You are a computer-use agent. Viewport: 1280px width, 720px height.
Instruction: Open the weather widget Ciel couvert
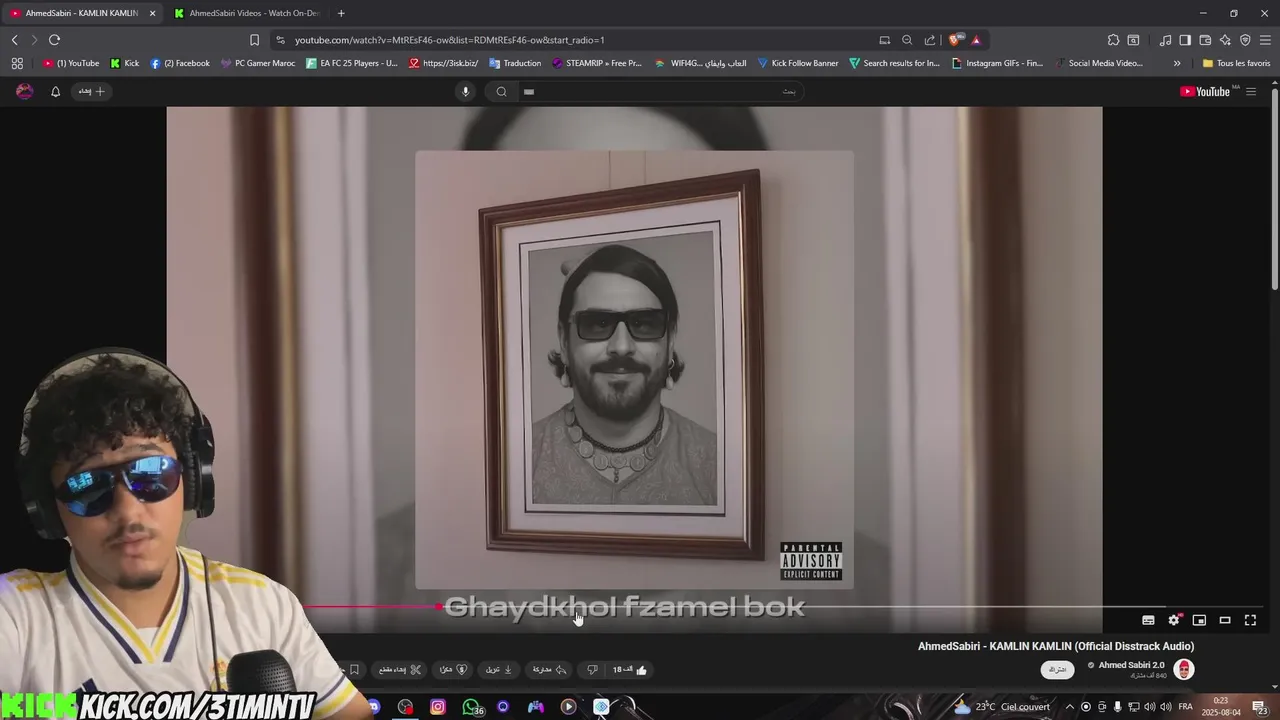1001,706
